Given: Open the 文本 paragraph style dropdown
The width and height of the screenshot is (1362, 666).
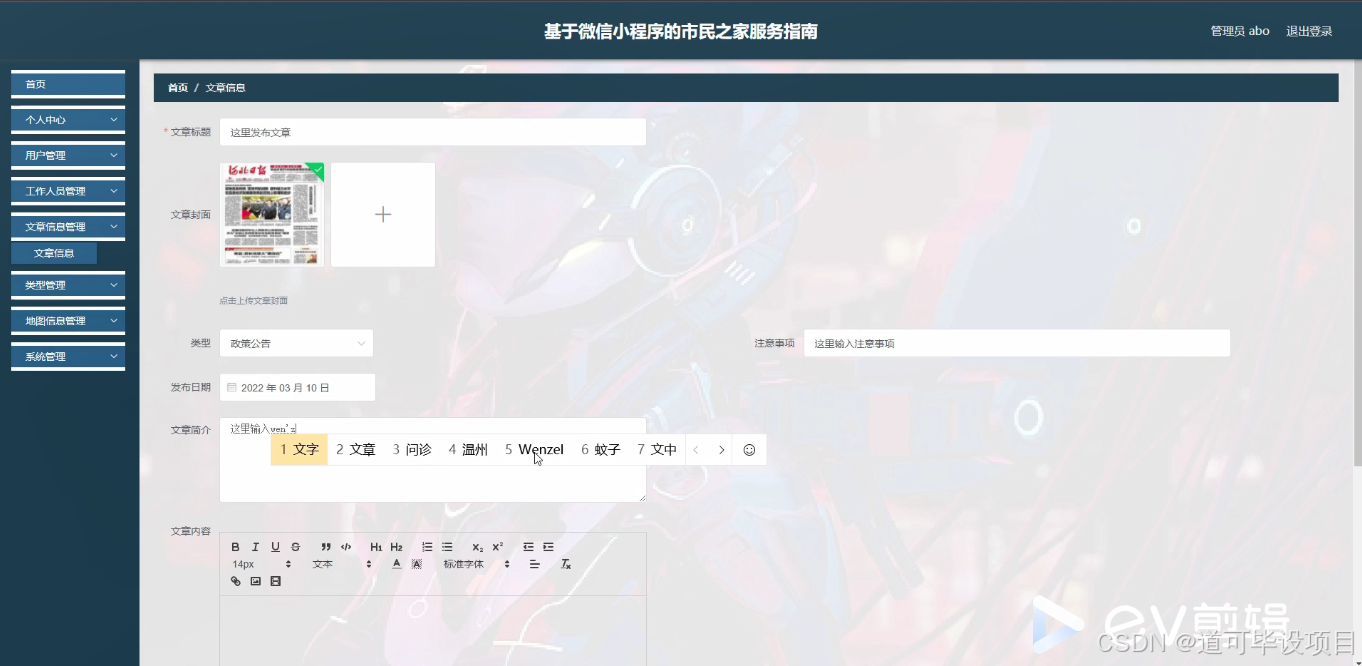Looking at the screenshot, I should (342, 564).
